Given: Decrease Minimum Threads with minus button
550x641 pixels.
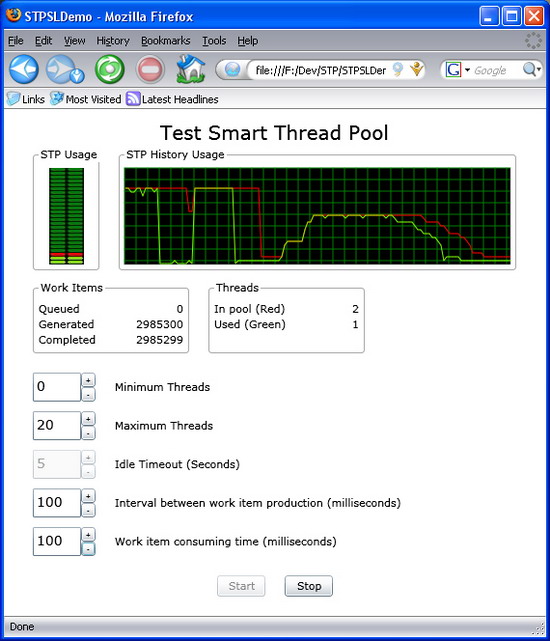Looking at the screenshot, I should point(88,394).
